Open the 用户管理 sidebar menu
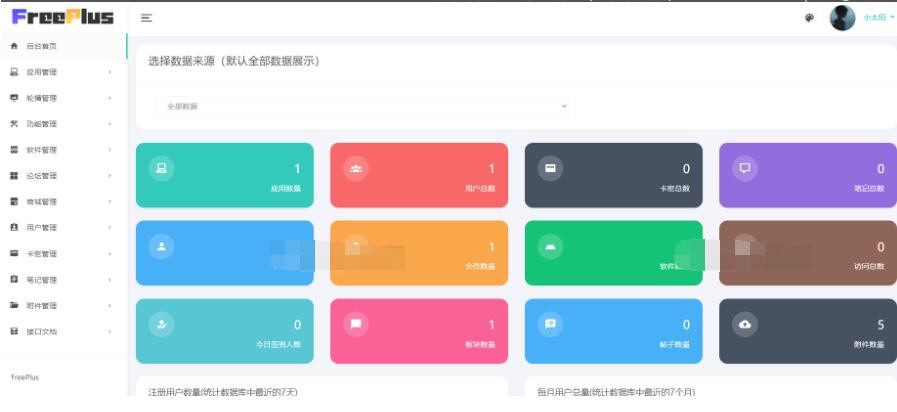897x412 pixels. [63, 228]
